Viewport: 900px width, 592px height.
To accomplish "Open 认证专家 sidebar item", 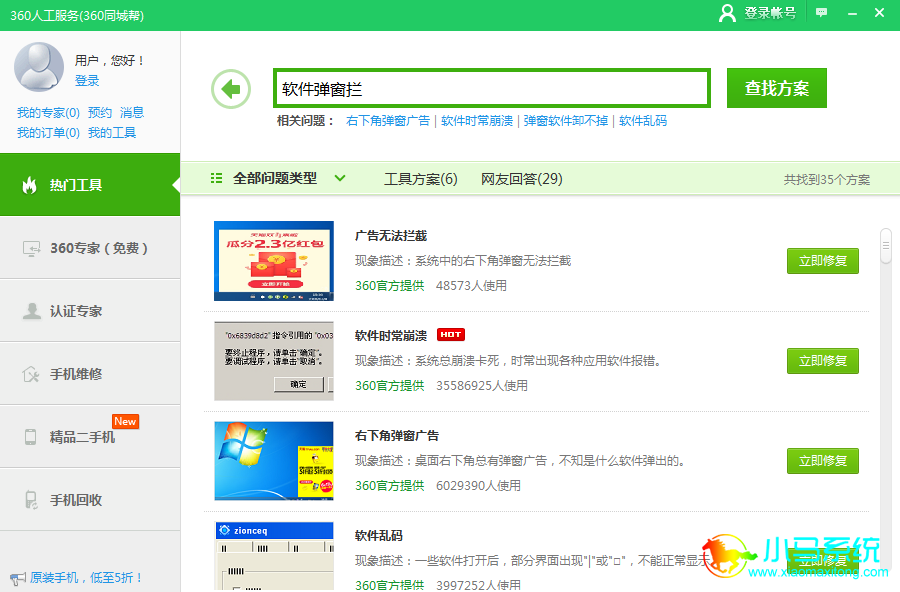I will [90, 311].
